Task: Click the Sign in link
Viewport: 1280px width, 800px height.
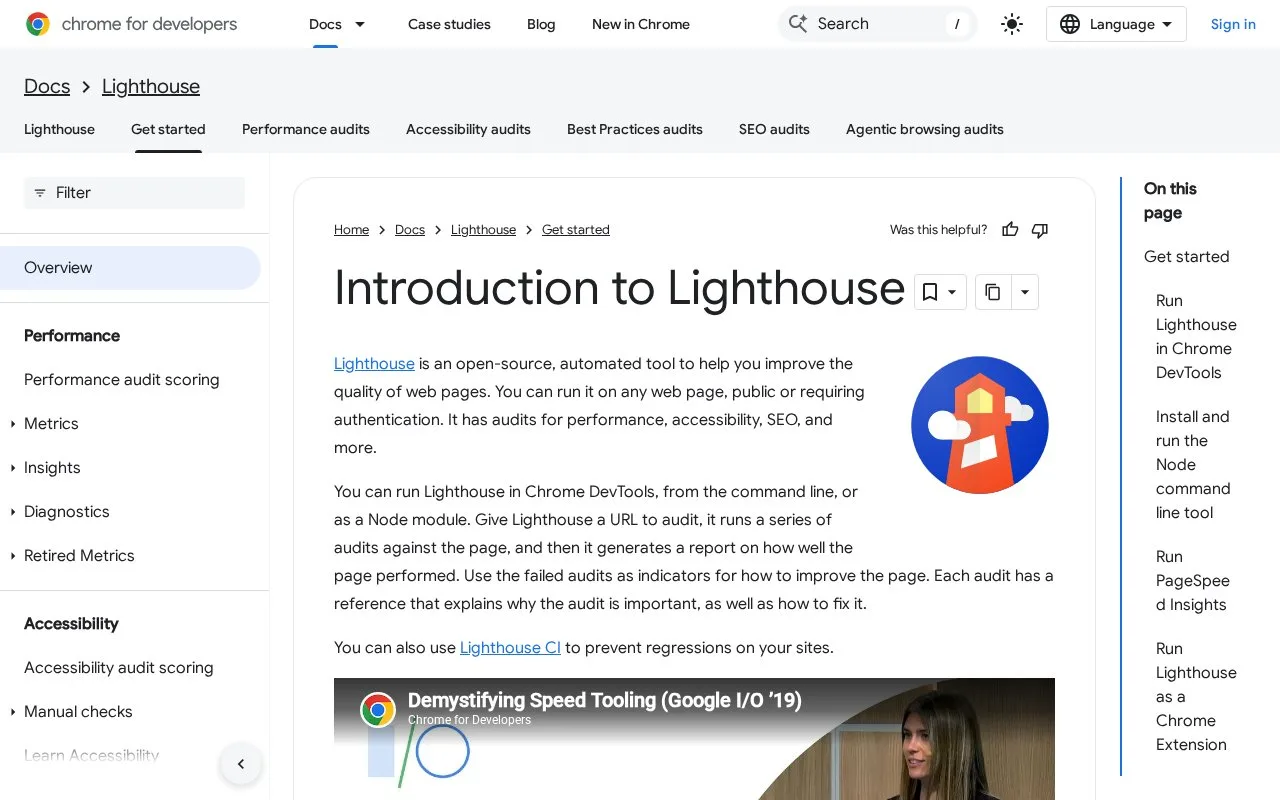Action: coord(1233,24)
